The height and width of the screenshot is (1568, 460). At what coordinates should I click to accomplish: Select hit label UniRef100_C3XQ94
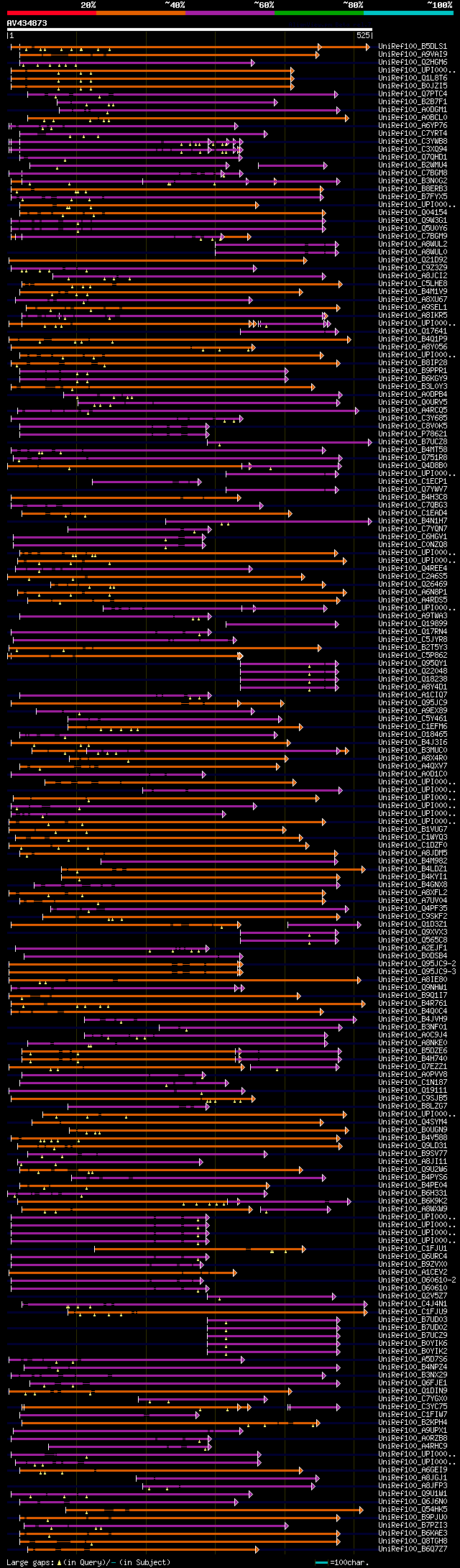point(413,150)
